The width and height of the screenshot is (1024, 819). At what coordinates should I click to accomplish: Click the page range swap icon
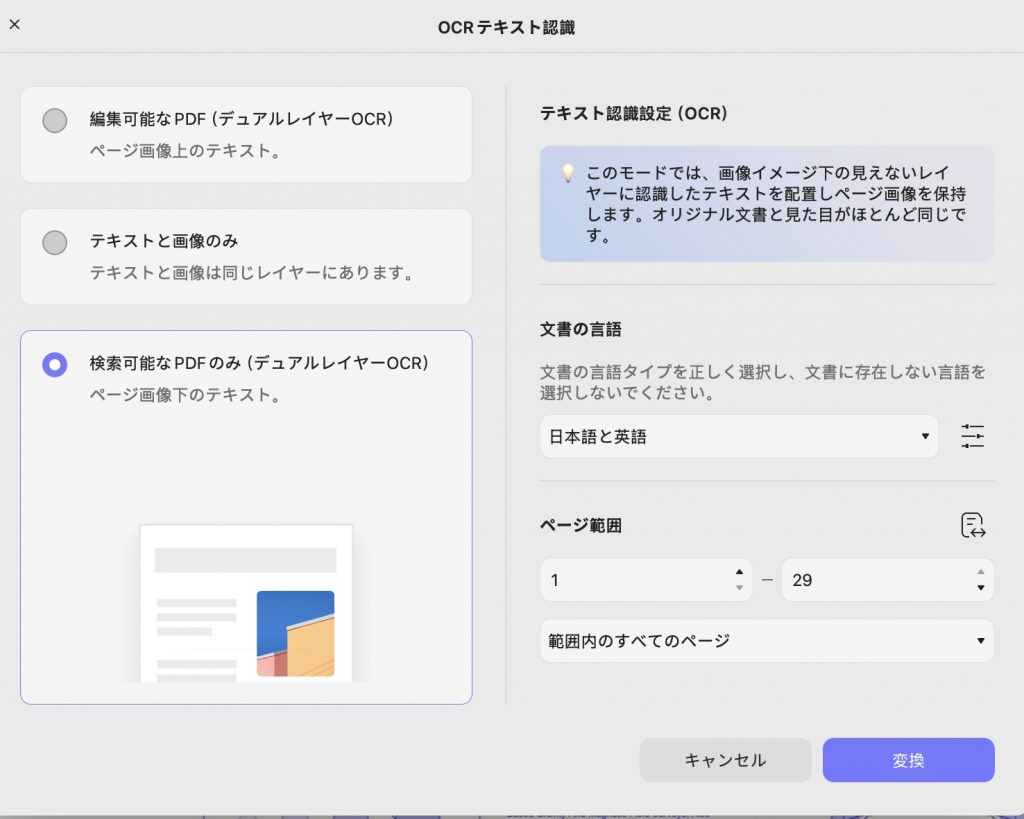pyautogui.click(x=973, y=525)
